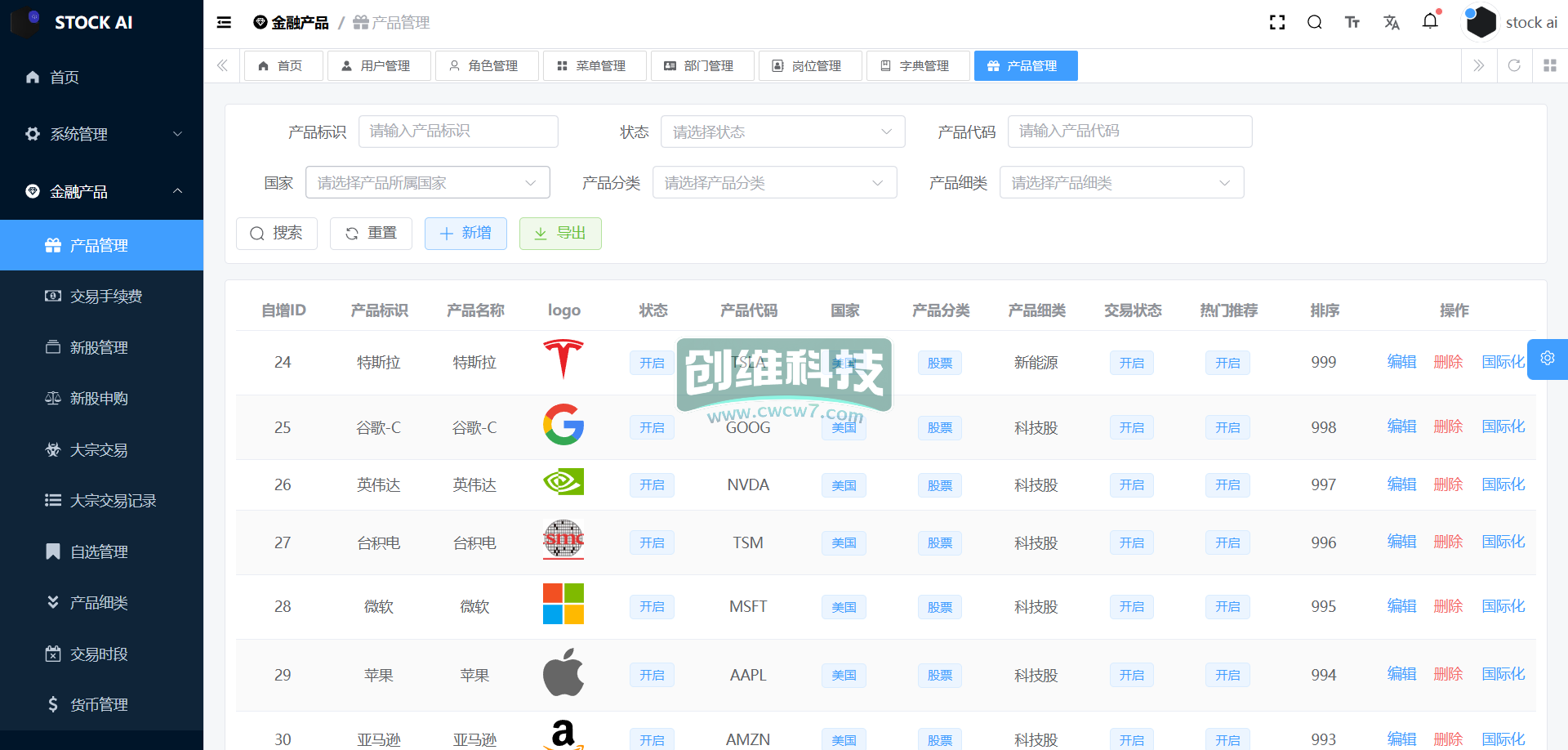Image resolution: width=1568 pixels, height=750 pixels.
Task: Enter fullscreen mode via top bar icon
Action: (x=1277, y=23)
